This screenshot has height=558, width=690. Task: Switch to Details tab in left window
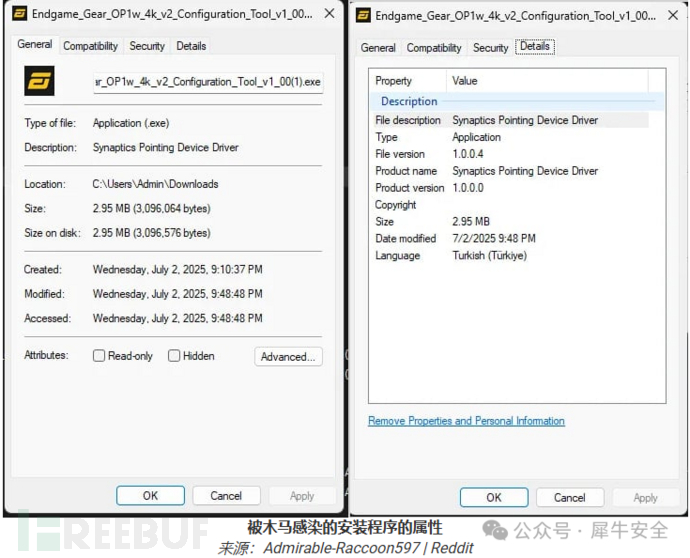click(x=191, y=46)
